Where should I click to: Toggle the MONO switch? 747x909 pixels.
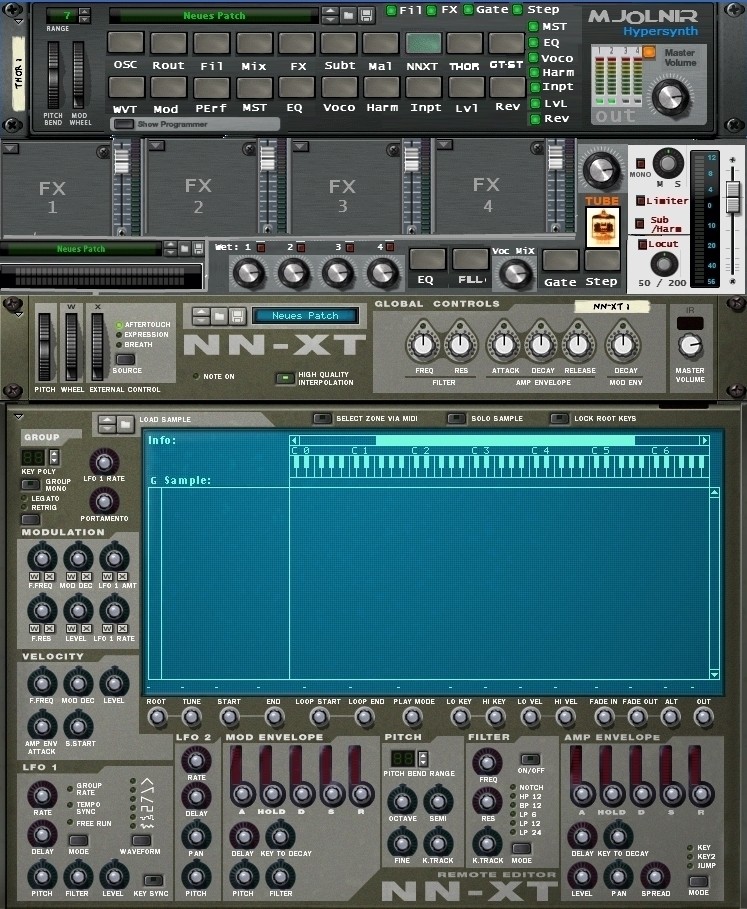640,164
